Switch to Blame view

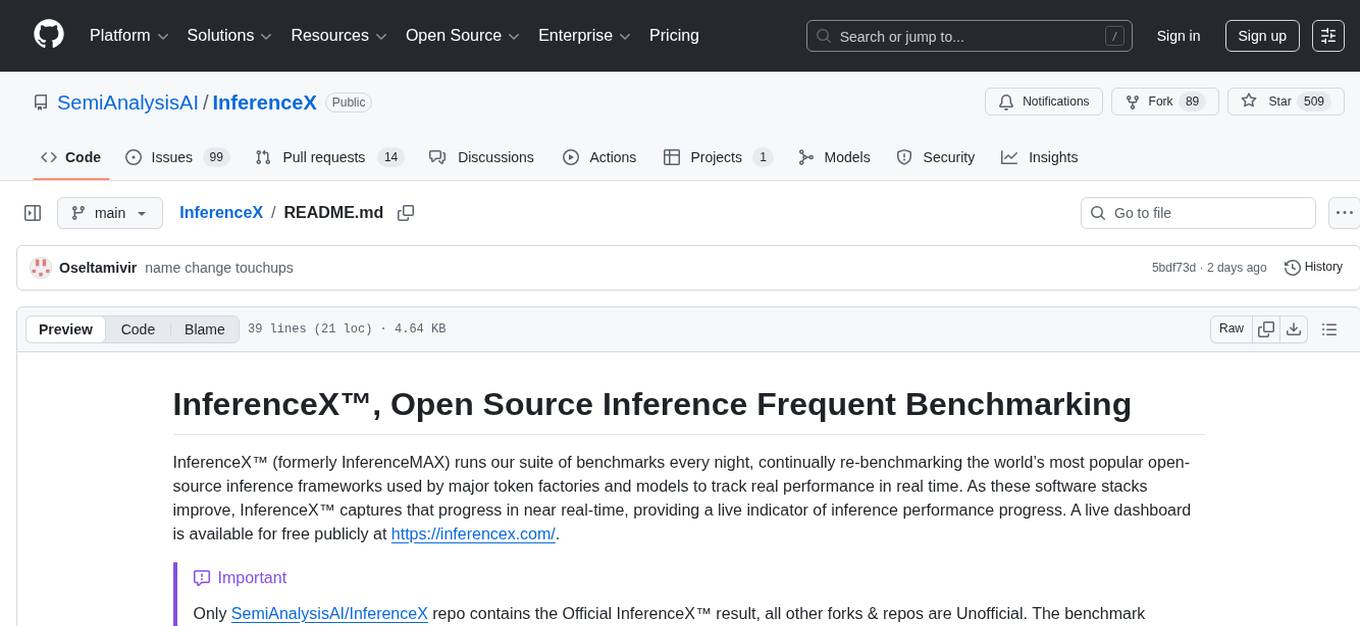(x=204, y=329)
